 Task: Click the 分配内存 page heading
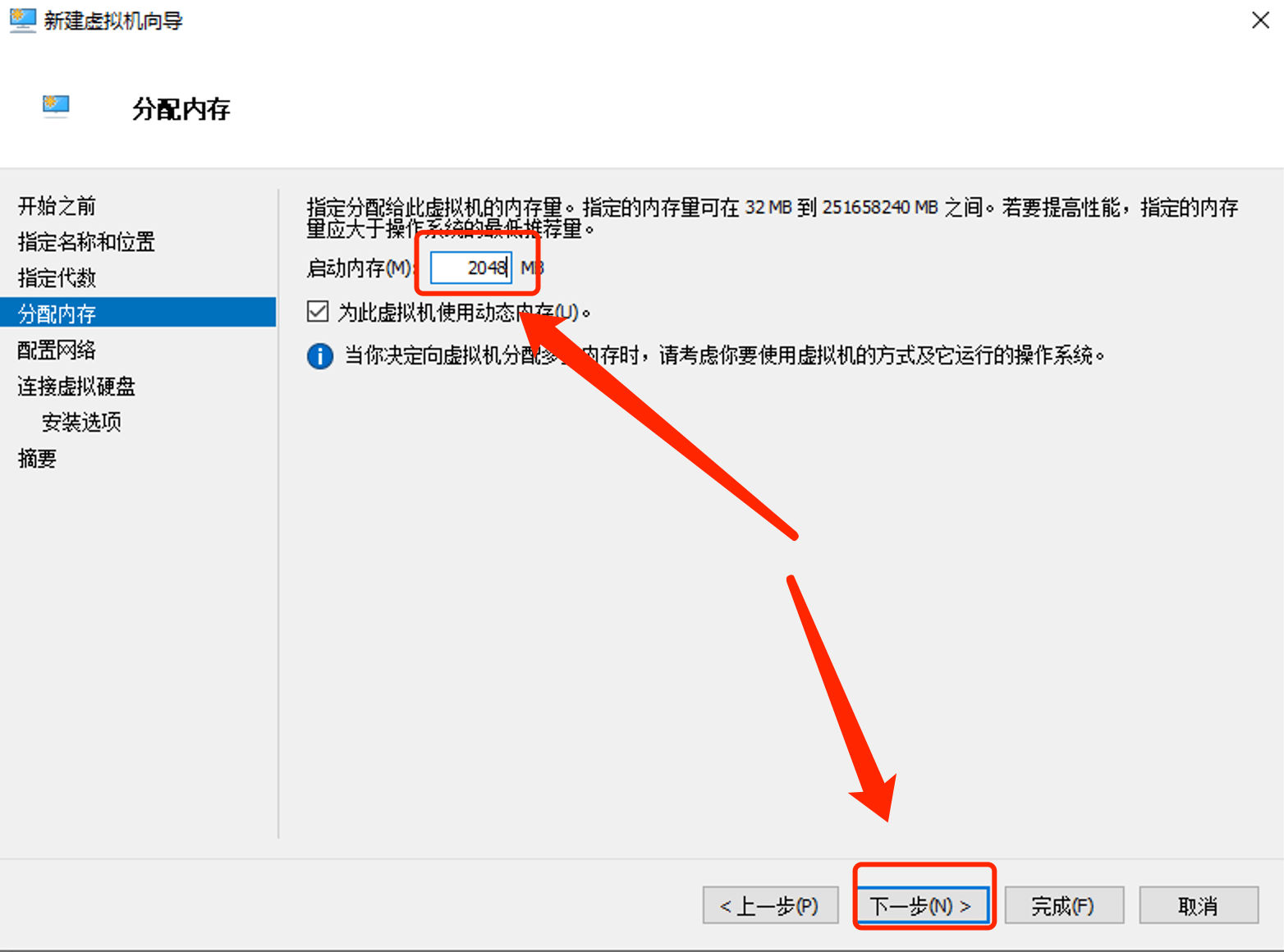(x=181, y=108)
